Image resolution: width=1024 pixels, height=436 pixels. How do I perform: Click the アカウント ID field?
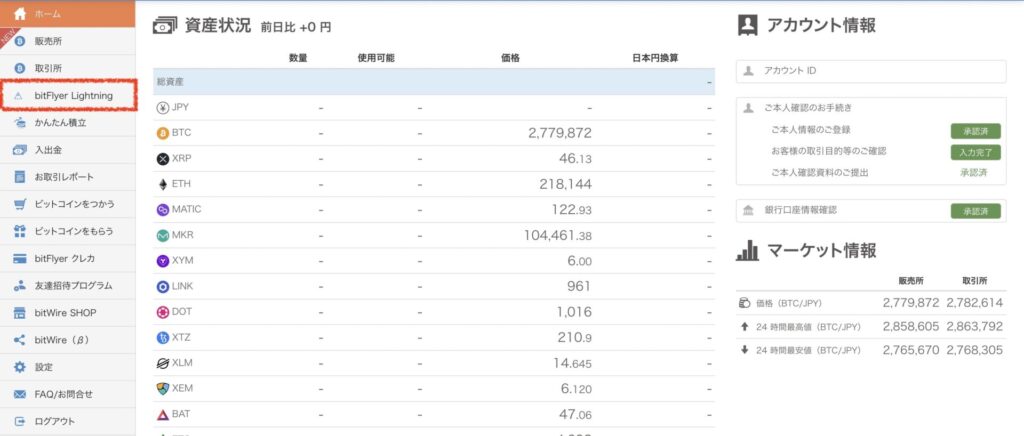[871, 71]
